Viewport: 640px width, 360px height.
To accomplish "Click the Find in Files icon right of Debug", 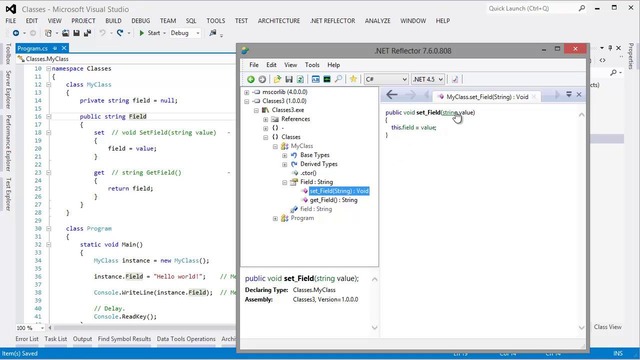I will [x=213, y=33].
